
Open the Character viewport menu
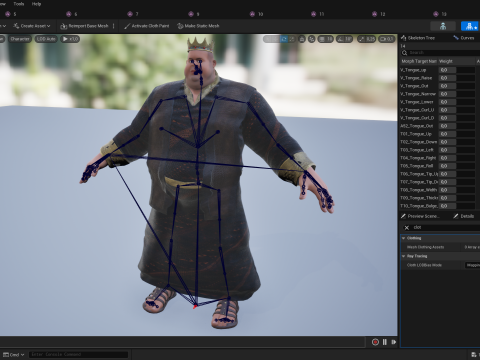click(19, 39)
